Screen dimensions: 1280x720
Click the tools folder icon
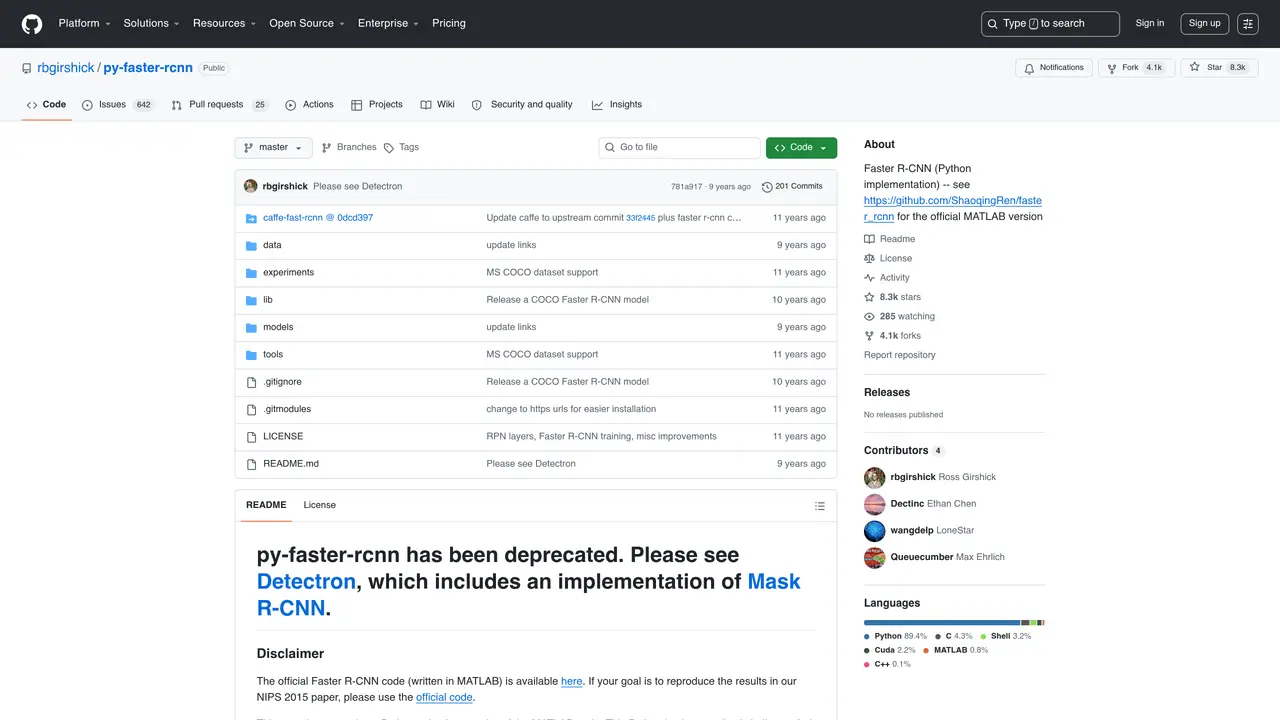click(x=252, y=355)
